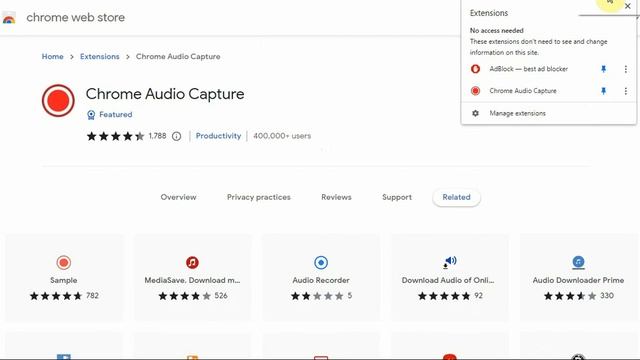Click the large Chrome Audio Capture record icon
The height and width of the screenshot is (360, 640).
pyautogui.click(x=58, y=100)
